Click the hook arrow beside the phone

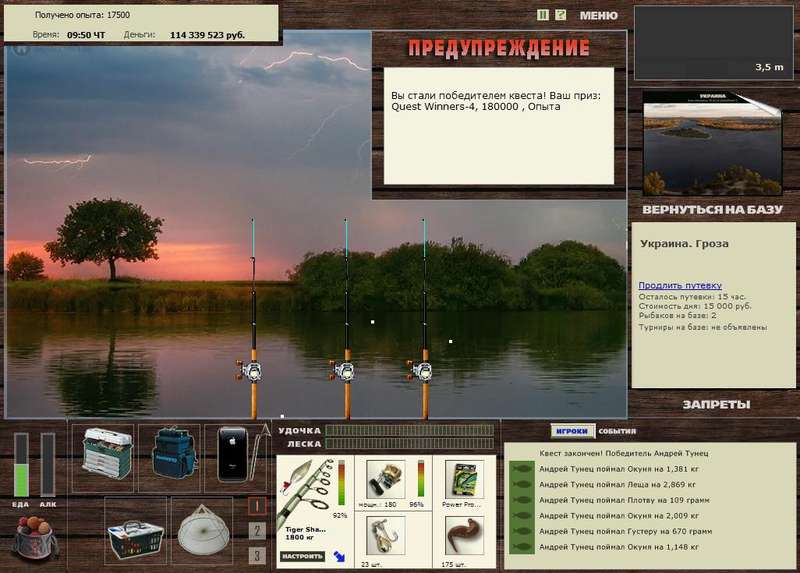(x=261, y=452)
